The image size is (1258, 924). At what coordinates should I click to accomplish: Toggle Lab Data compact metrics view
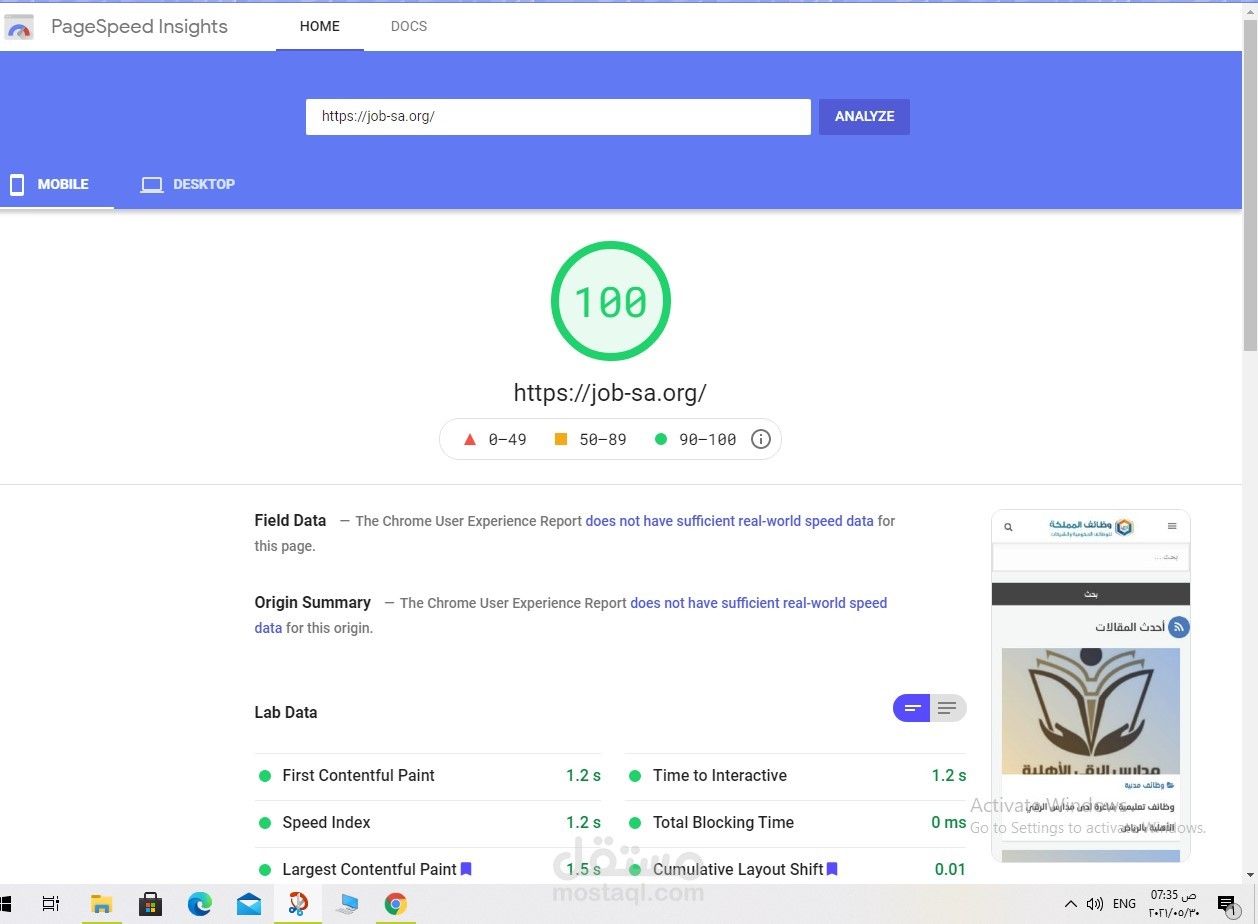tap(911, 707)
